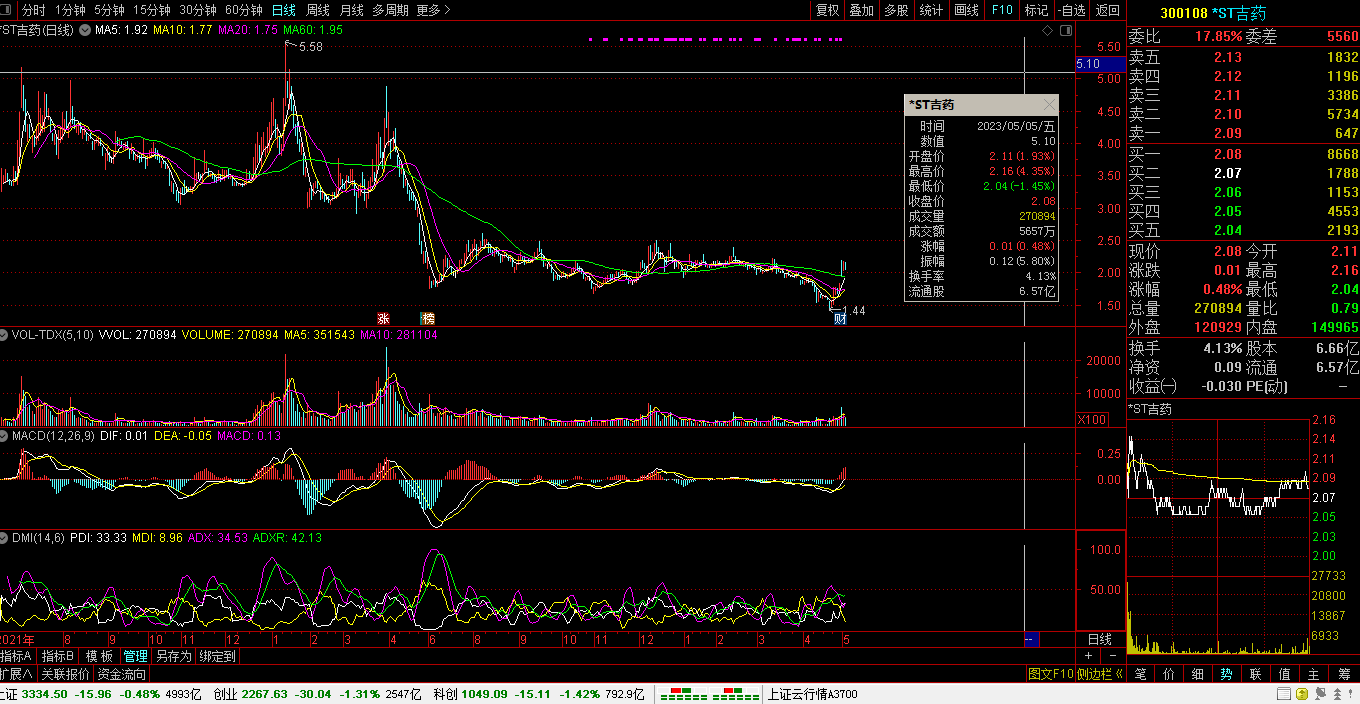The image size is (1360, 704).
Task: Click the 300108 *ST吉药 stock title
Action: click(1213, 13)
